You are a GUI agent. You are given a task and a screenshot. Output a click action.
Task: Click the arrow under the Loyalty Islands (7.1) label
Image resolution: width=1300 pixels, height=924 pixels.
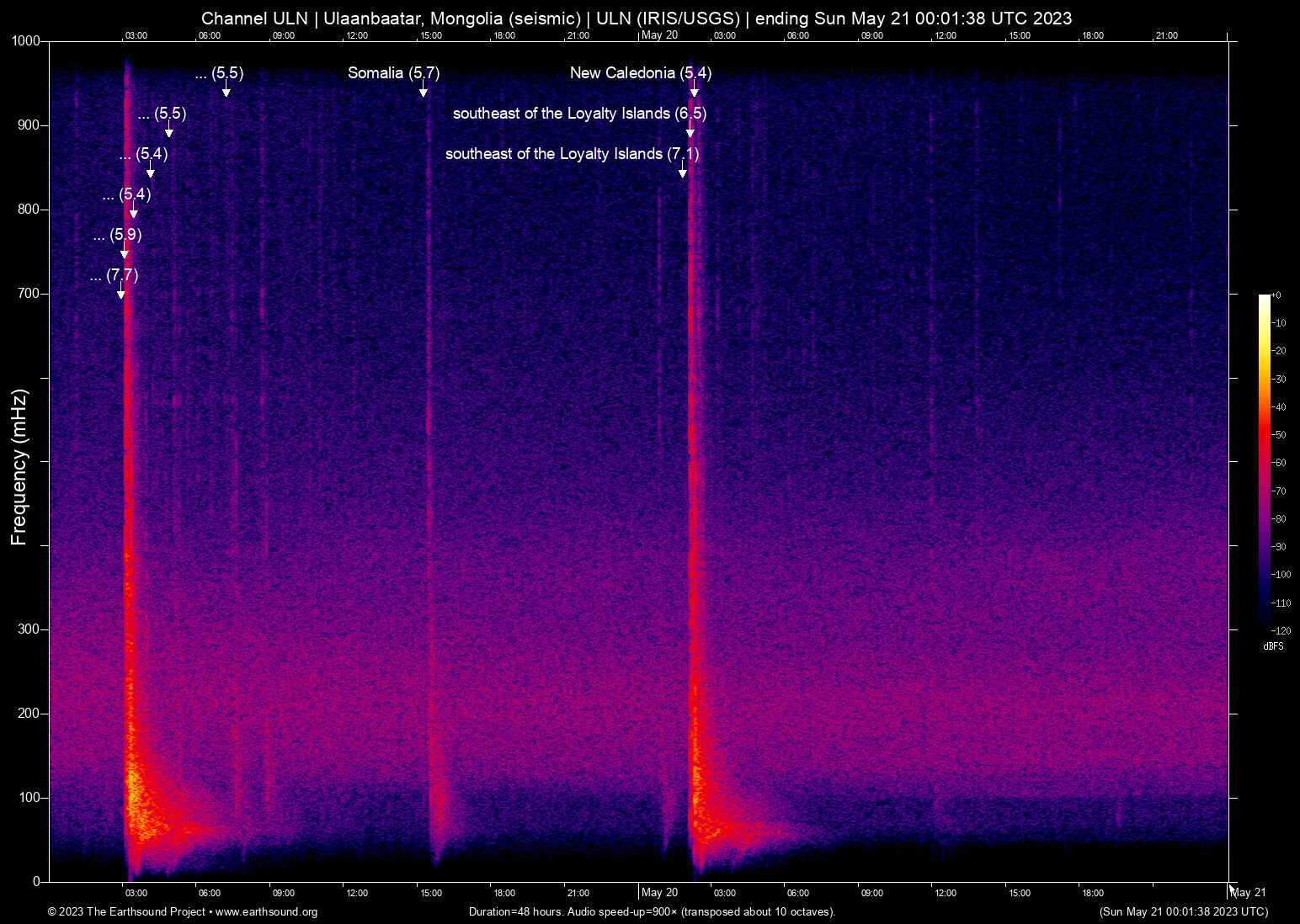(x=683, y=172)
